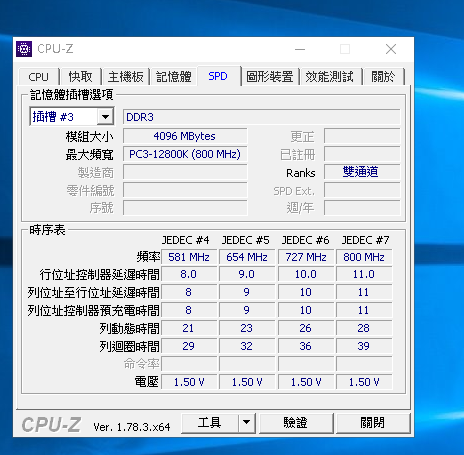Click the empty 序號 field

pyautogui.click(x=185, y=208)
